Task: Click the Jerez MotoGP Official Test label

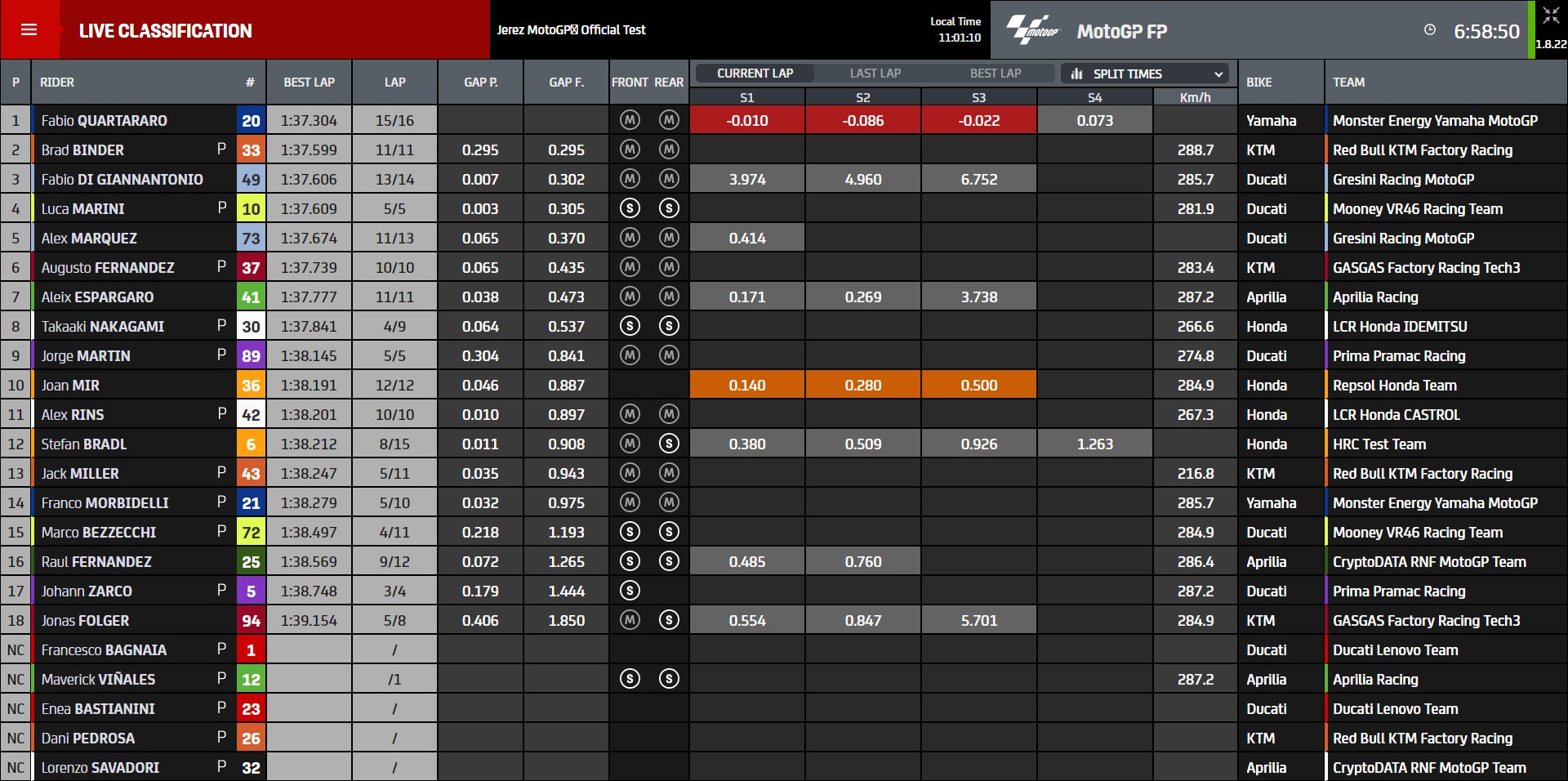Action: click(571, 29)
